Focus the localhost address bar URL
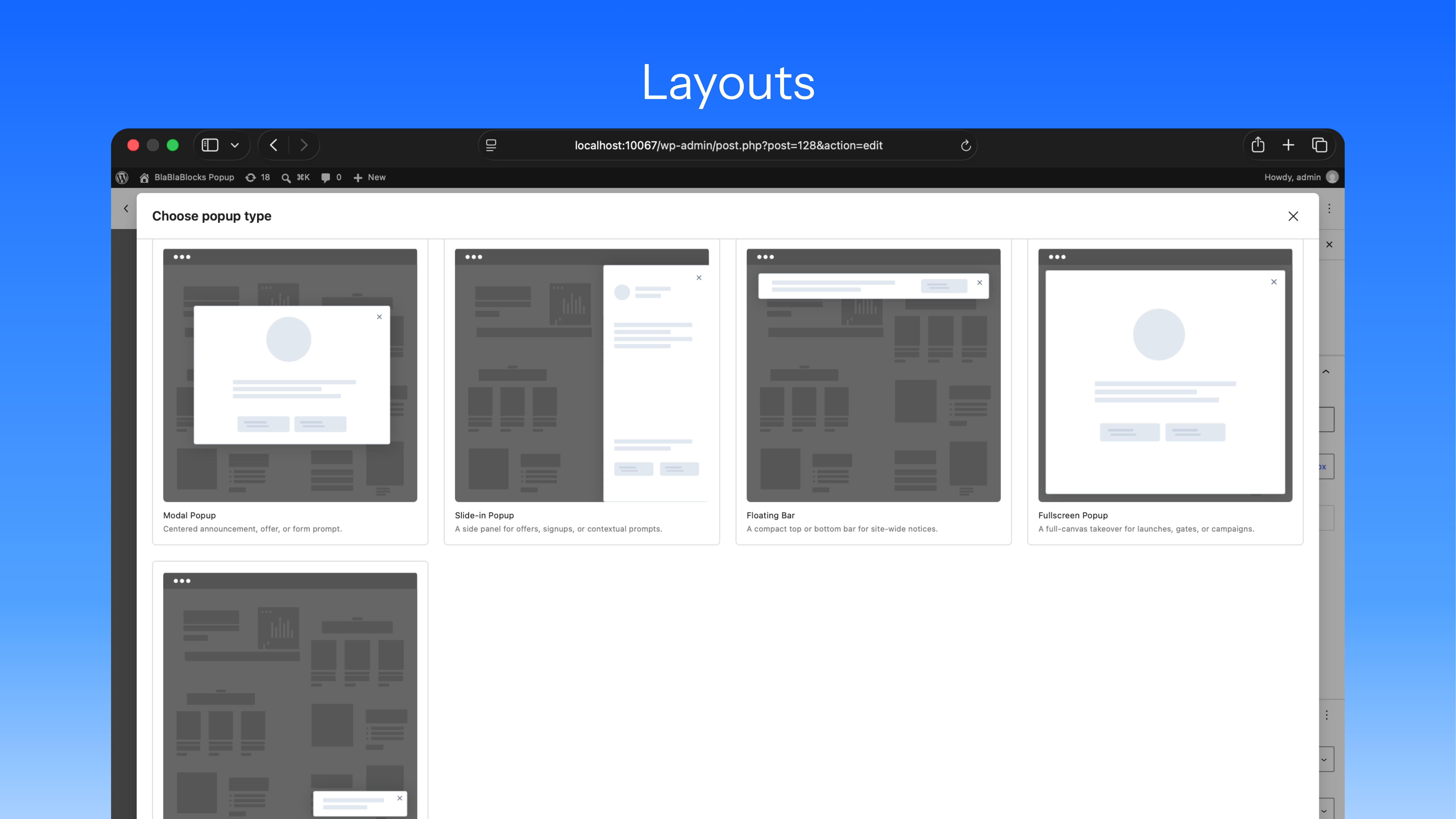 (x=728, y=145)
